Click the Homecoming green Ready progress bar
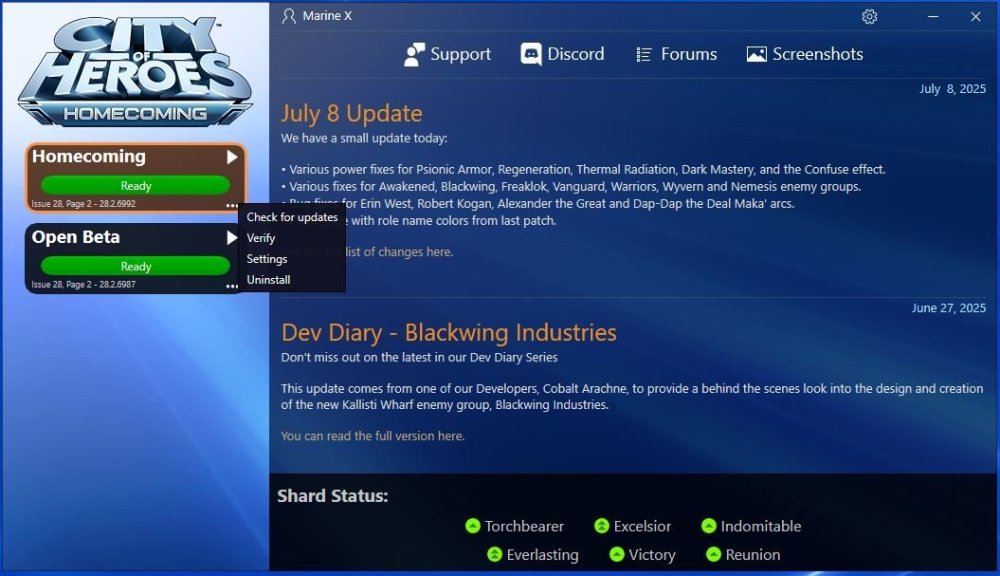 click(135, 186)
